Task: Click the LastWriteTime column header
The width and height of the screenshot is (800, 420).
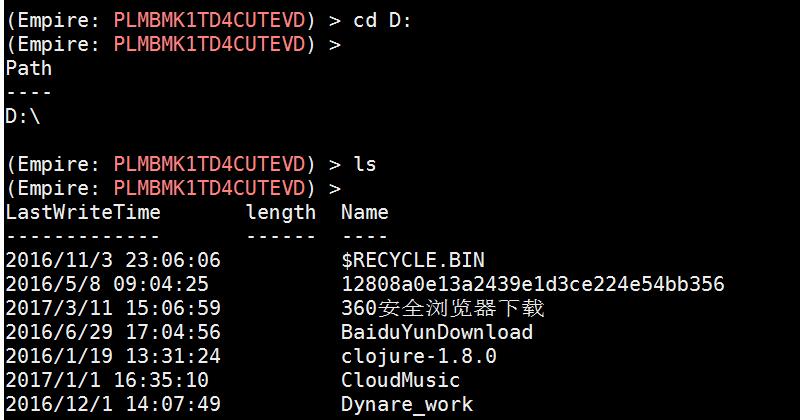Action: pyautogui.click(x=83, y=212)
